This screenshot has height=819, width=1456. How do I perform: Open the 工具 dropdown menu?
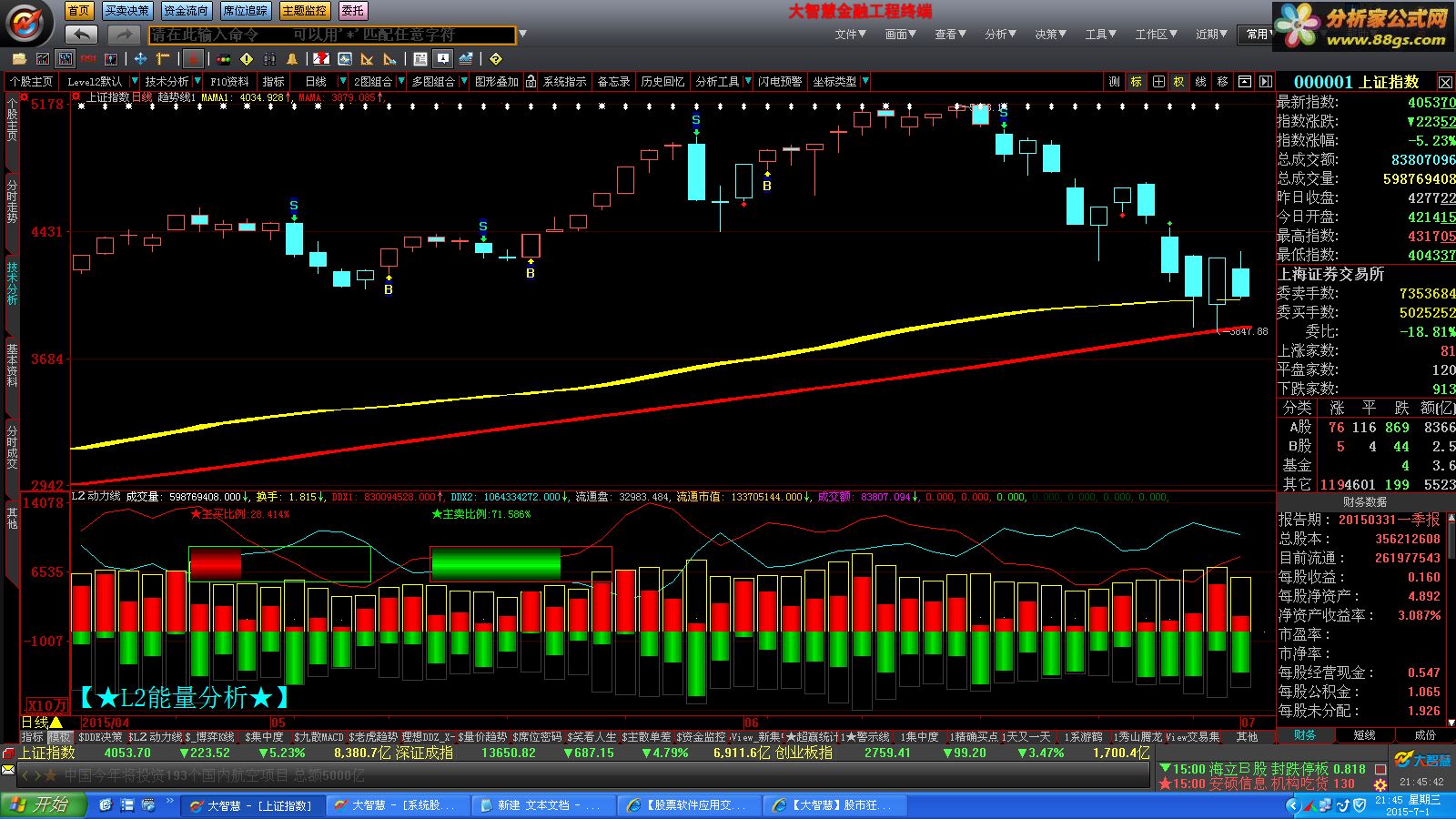(1101, 35)
